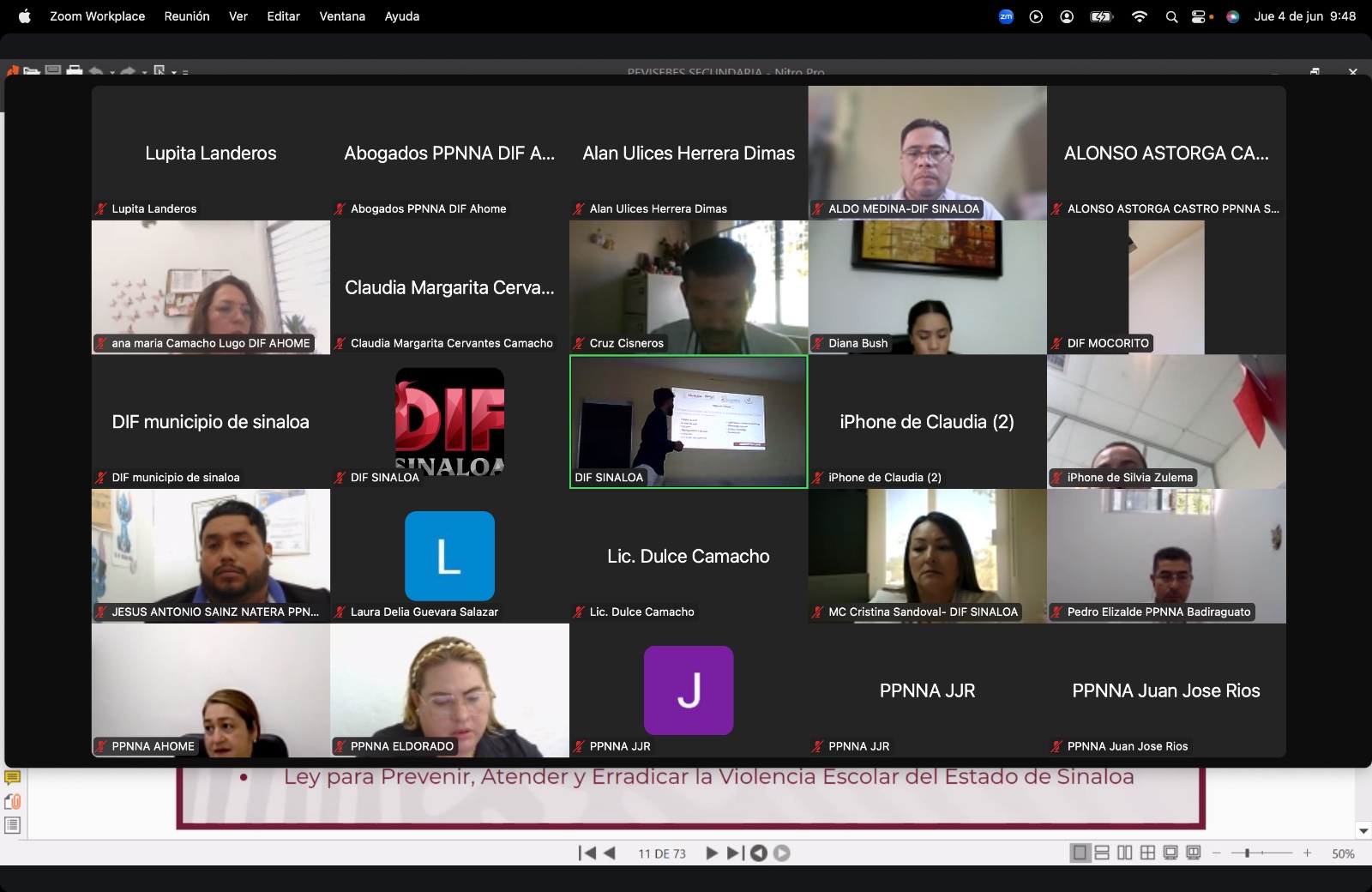This screenshot has height=892, width=1372.
Task: Click the Zoom icon in the menu bar tray
Action: pyautogui.click(x=1006, y=16)
